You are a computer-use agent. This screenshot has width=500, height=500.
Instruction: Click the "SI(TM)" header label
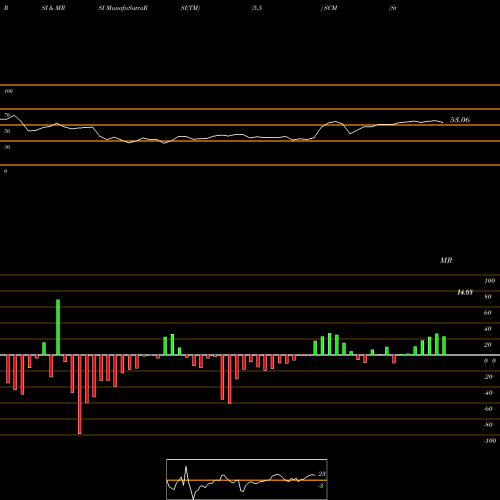pyautogui.click(x=190, y=8)
